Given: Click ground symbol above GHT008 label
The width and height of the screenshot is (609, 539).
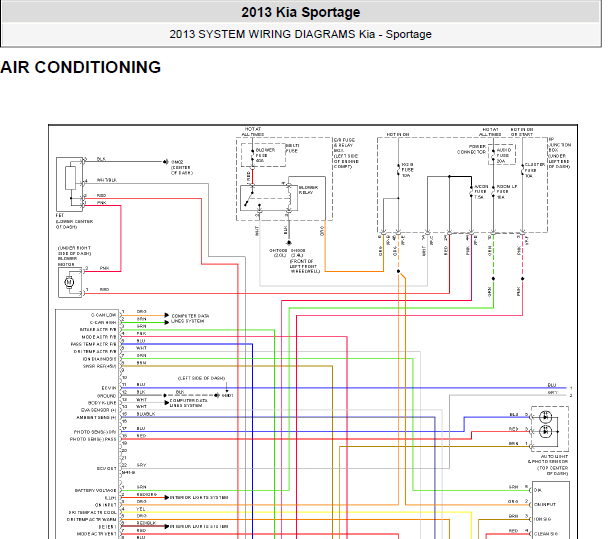Looking at the screenshot, I should (289, 243).
